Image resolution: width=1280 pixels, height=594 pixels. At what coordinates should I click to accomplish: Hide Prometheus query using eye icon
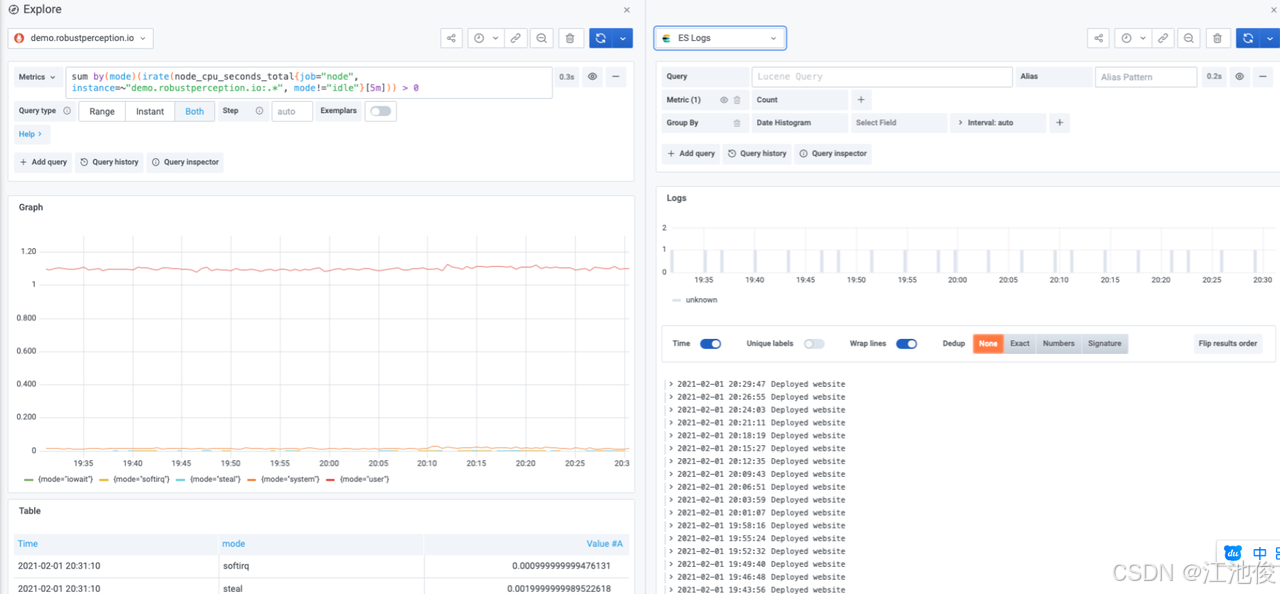[592, 76]
